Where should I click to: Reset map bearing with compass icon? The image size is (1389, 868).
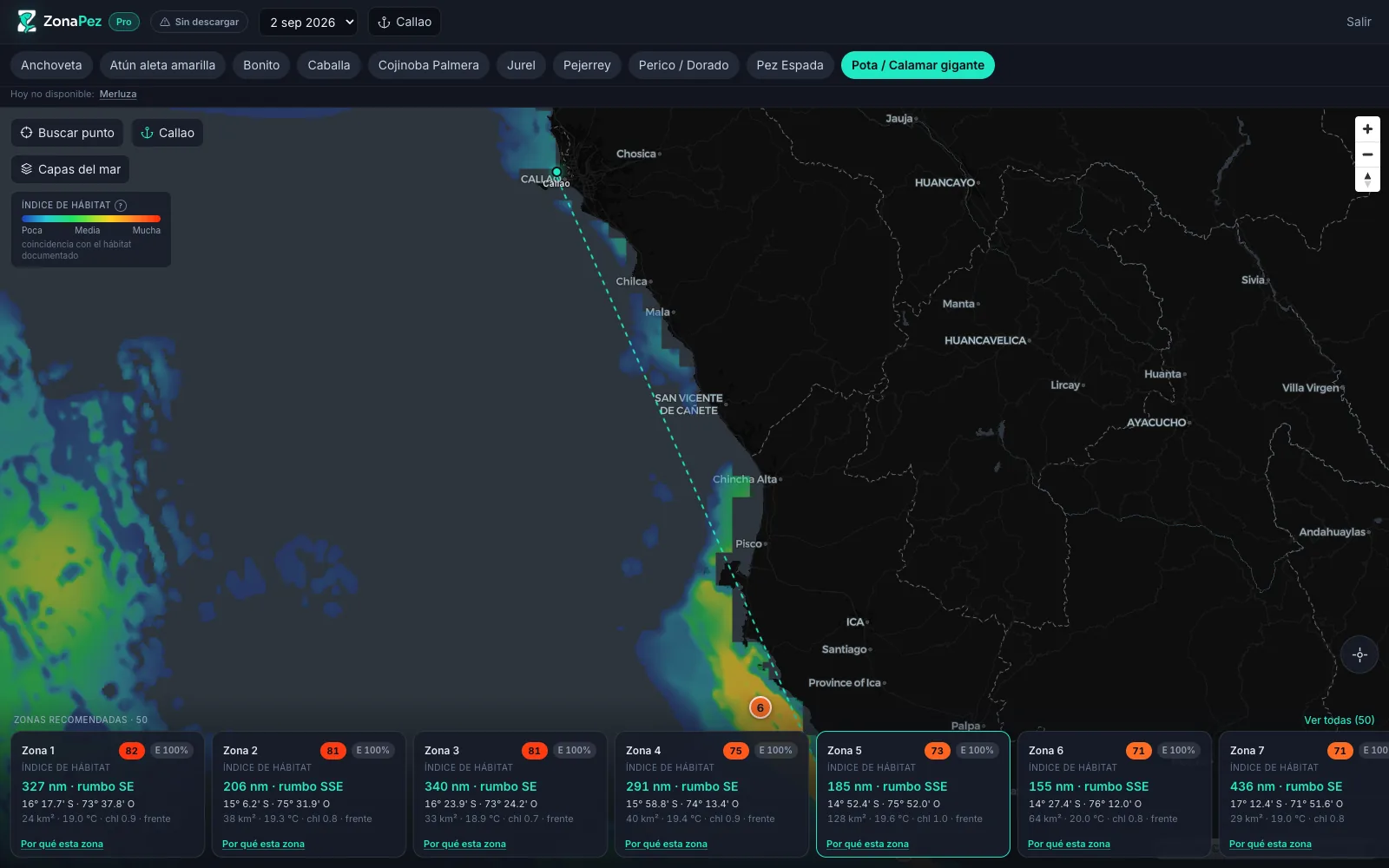coord(1367,180)
